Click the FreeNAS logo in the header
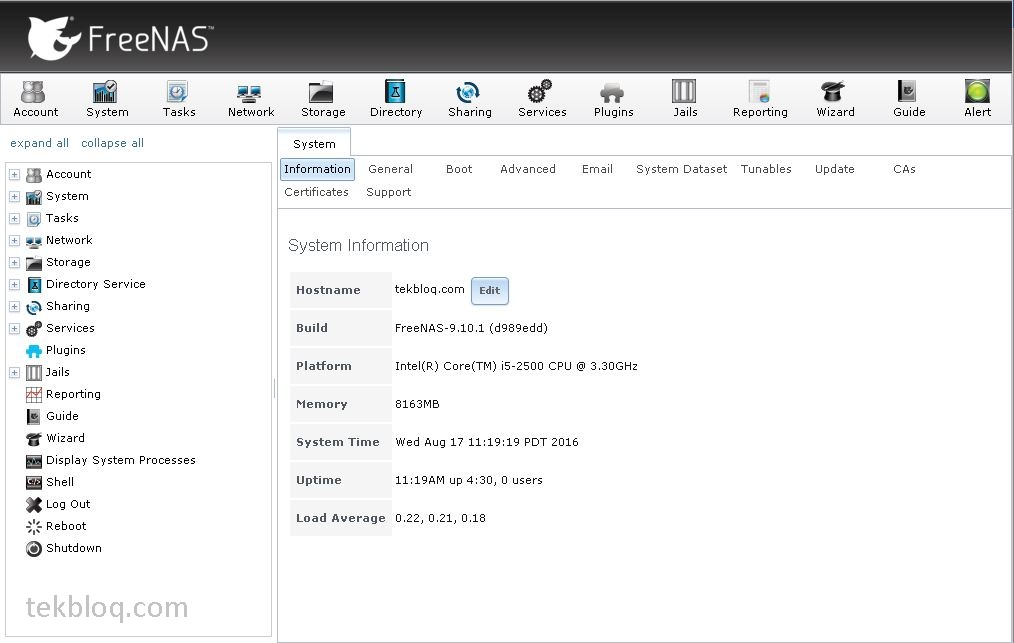The height and width of the screenshot is (643, 1014). (x=119, y=38)
